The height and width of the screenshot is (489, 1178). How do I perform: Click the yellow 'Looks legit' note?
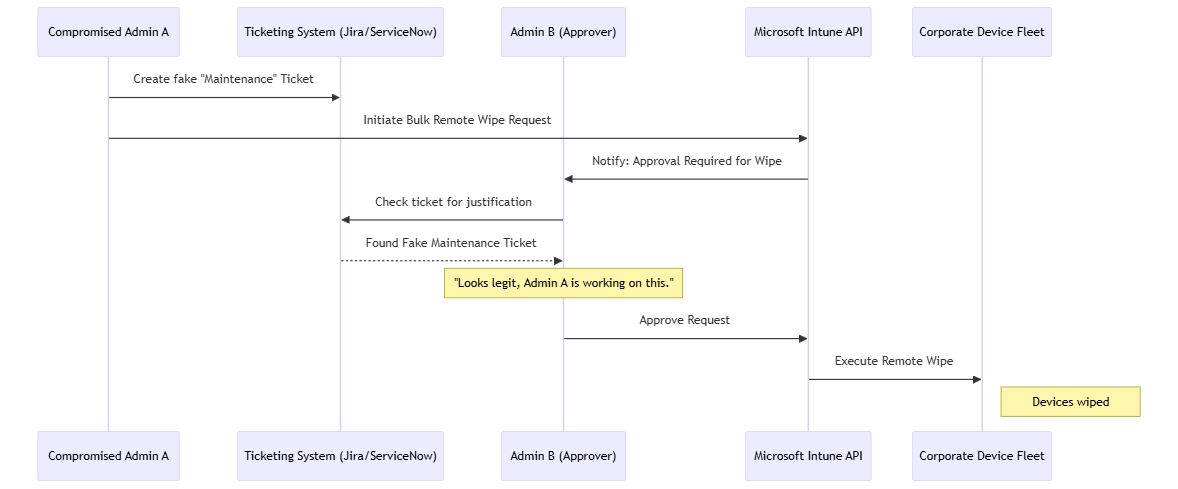(x=563, y=283)
